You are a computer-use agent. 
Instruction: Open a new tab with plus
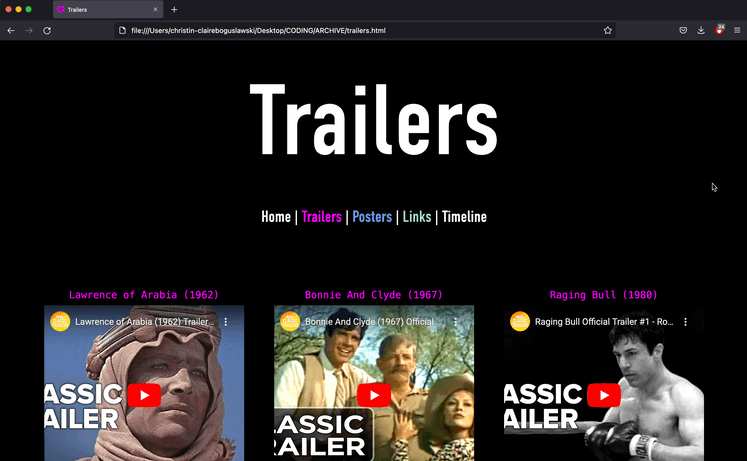174,10
